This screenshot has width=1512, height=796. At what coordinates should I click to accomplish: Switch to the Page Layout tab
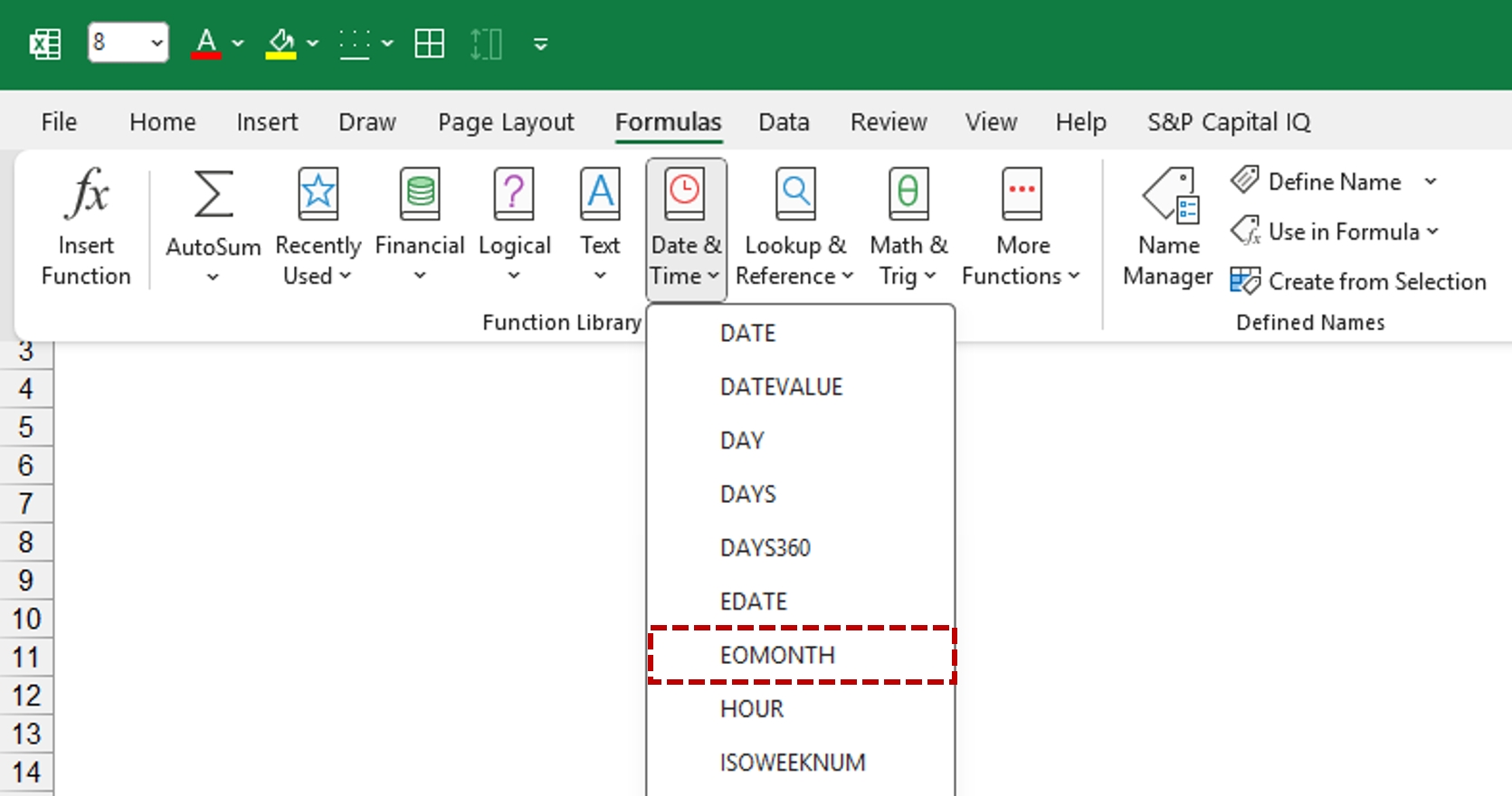pyautogui.click(x=506, y=122)
